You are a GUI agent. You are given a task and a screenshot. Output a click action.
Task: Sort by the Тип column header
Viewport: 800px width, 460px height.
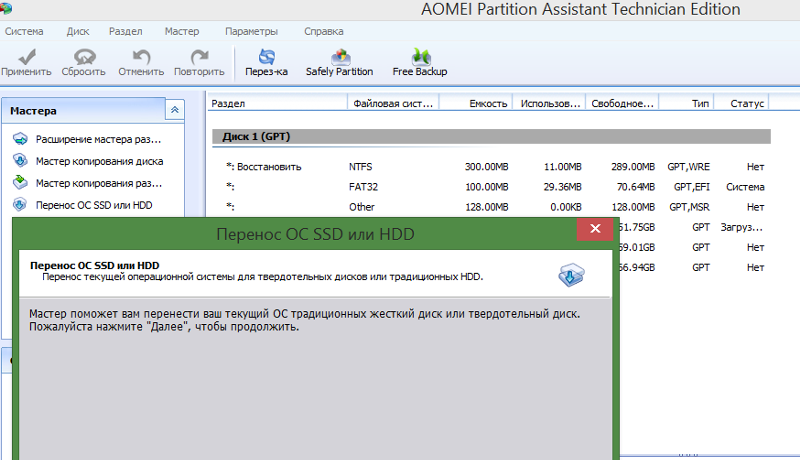pos(687,103)
